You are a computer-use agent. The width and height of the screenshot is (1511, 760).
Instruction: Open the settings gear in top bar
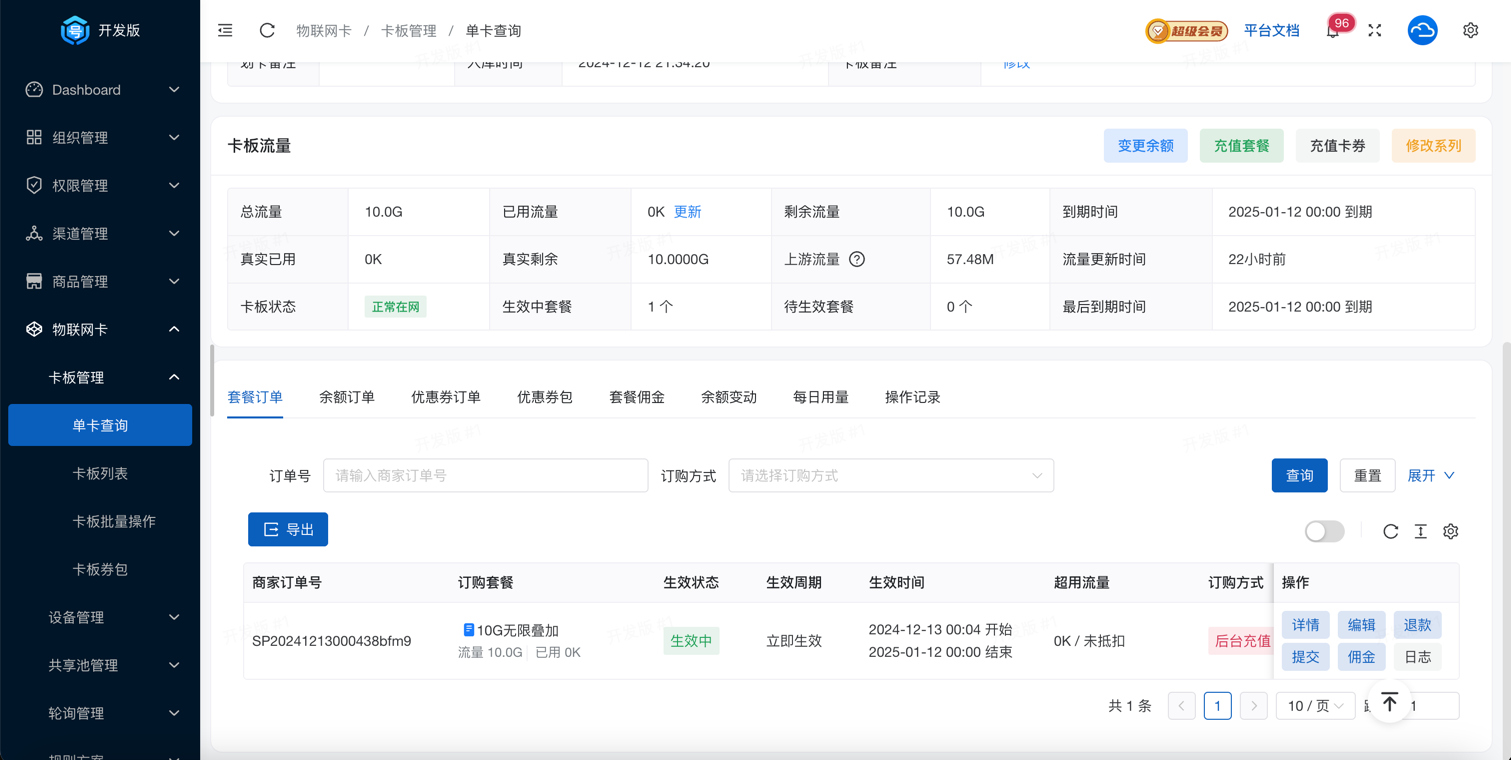click(1470, 31)
